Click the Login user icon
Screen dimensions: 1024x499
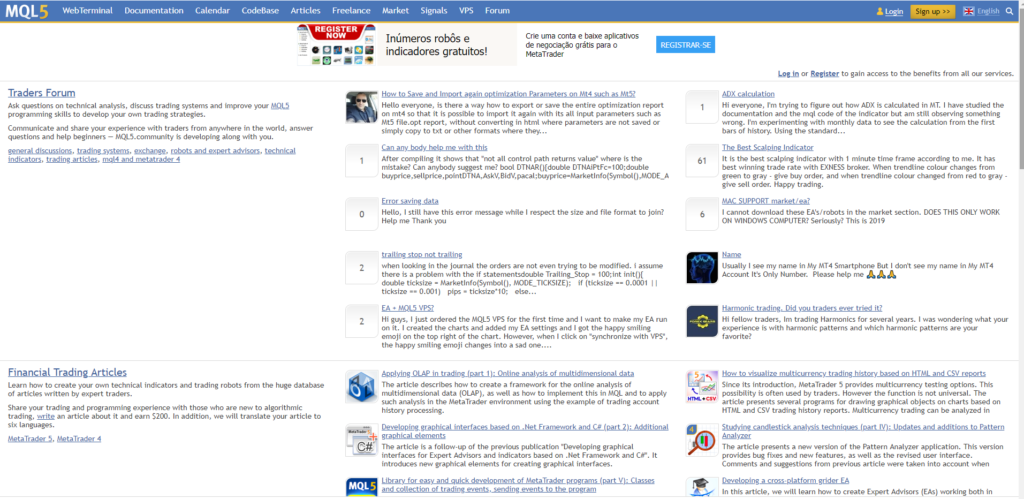[x=880, y=12]
